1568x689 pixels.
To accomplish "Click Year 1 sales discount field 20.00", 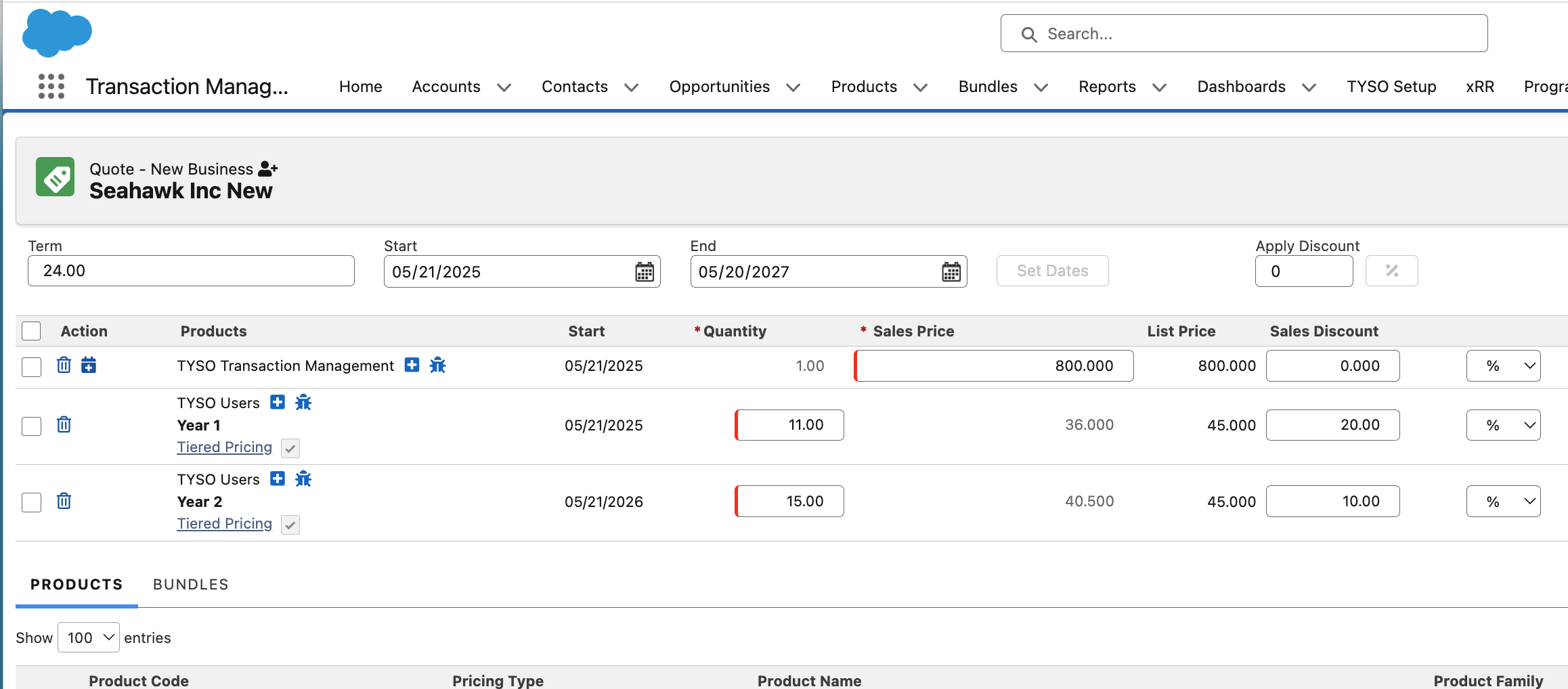I will point(1332,425).
